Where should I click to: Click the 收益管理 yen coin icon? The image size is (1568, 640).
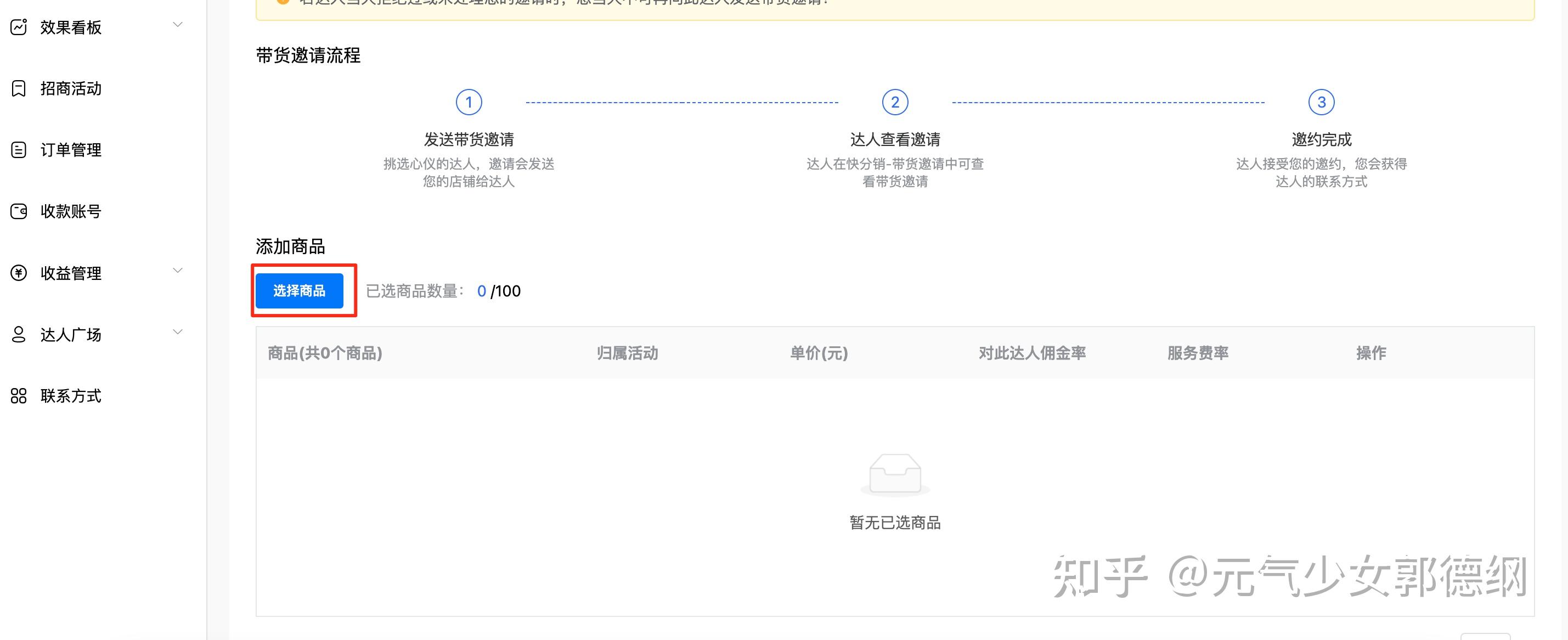(x=19, y=273)
